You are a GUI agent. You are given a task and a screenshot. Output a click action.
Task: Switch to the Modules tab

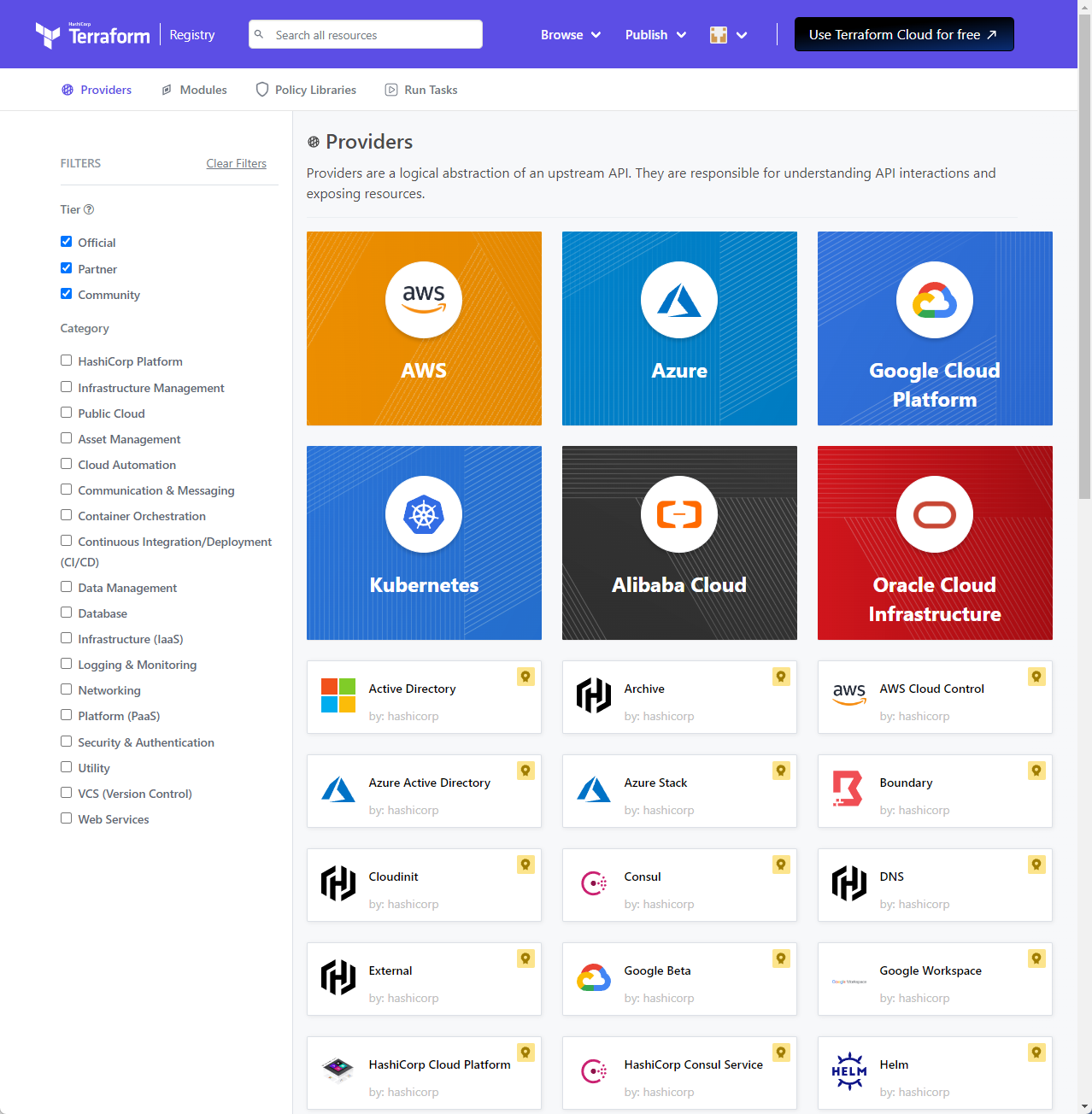pyautogui.click(x=195, y=90)
